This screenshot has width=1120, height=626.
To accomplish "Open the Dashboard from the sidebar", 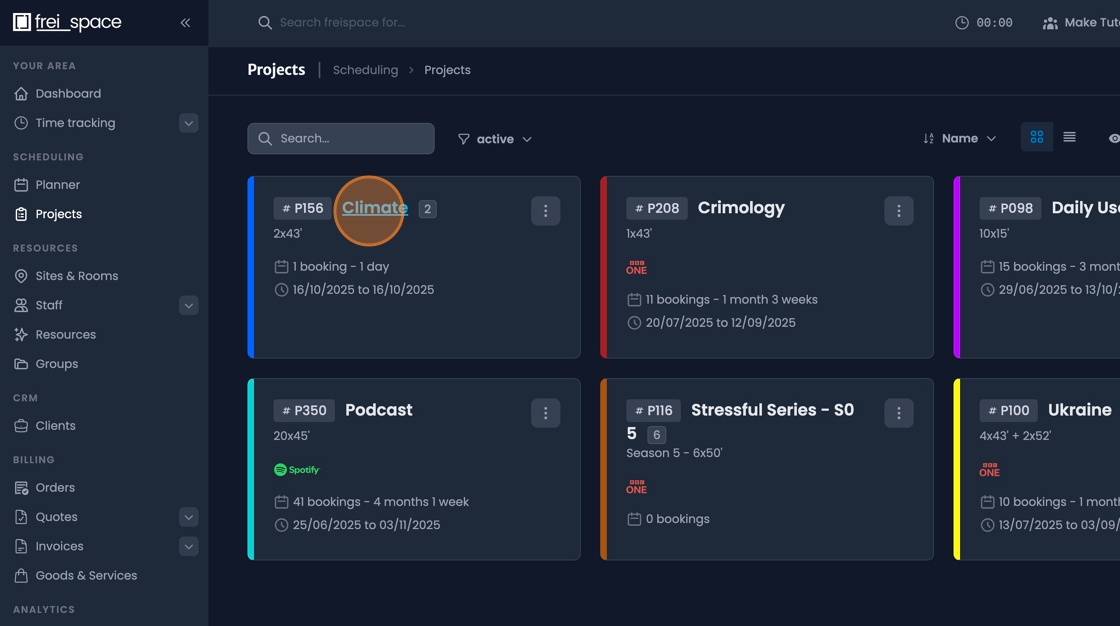I will tap(66, 93).
